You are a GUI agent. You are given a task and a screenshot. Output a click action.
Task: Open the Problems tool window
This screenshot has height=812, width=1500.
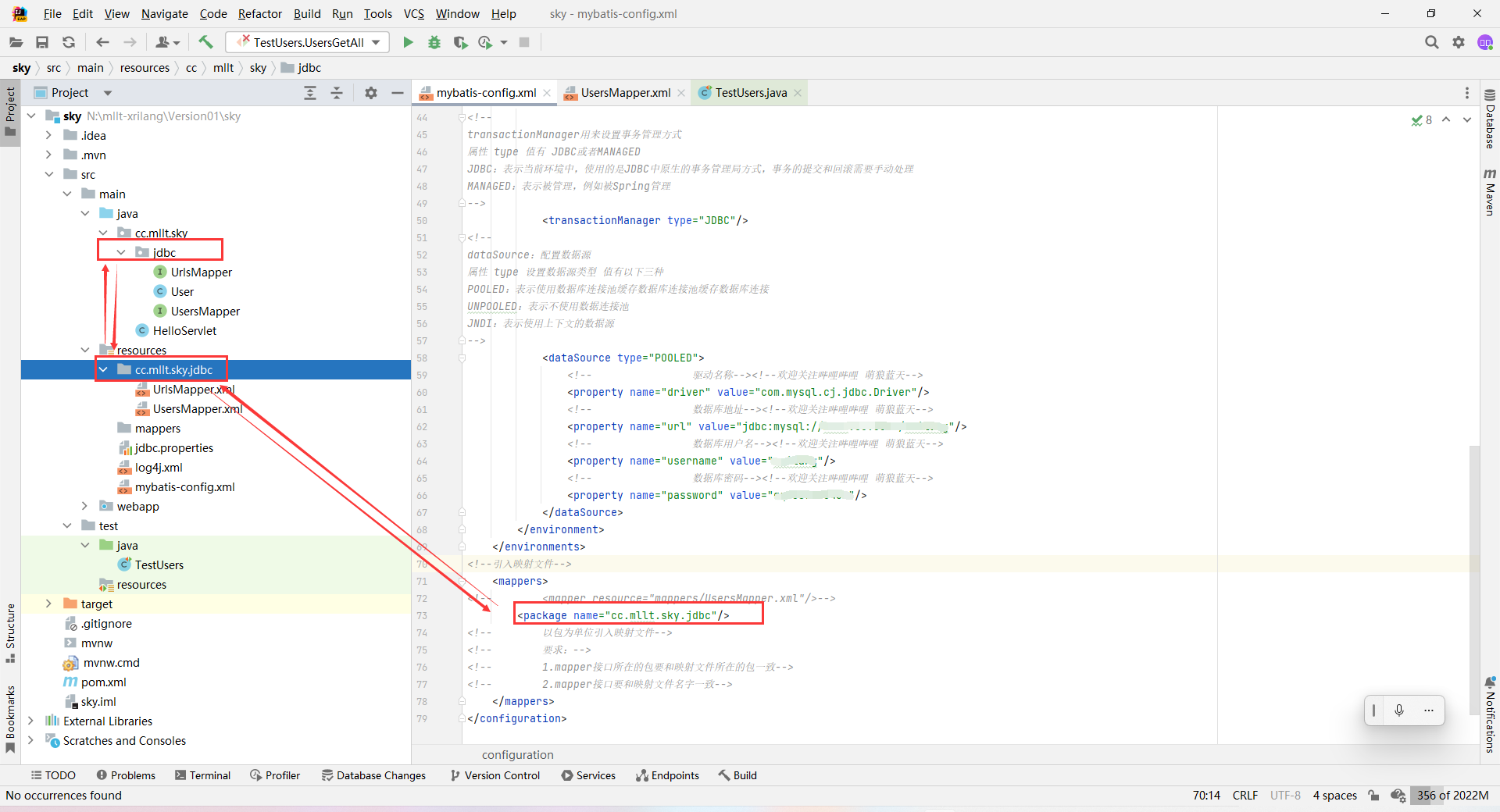[126, 775]
